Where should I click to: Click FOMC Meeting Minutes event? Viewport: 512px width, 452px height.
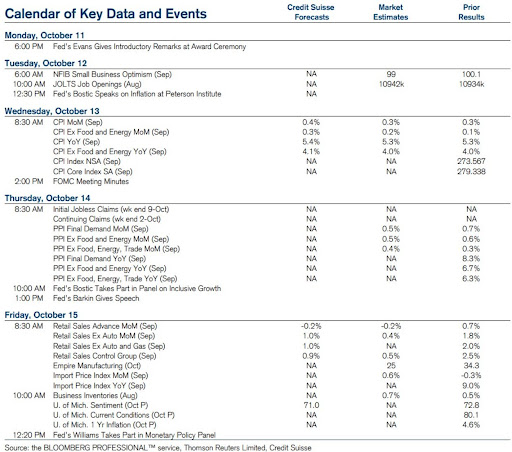tap(91, 181)
